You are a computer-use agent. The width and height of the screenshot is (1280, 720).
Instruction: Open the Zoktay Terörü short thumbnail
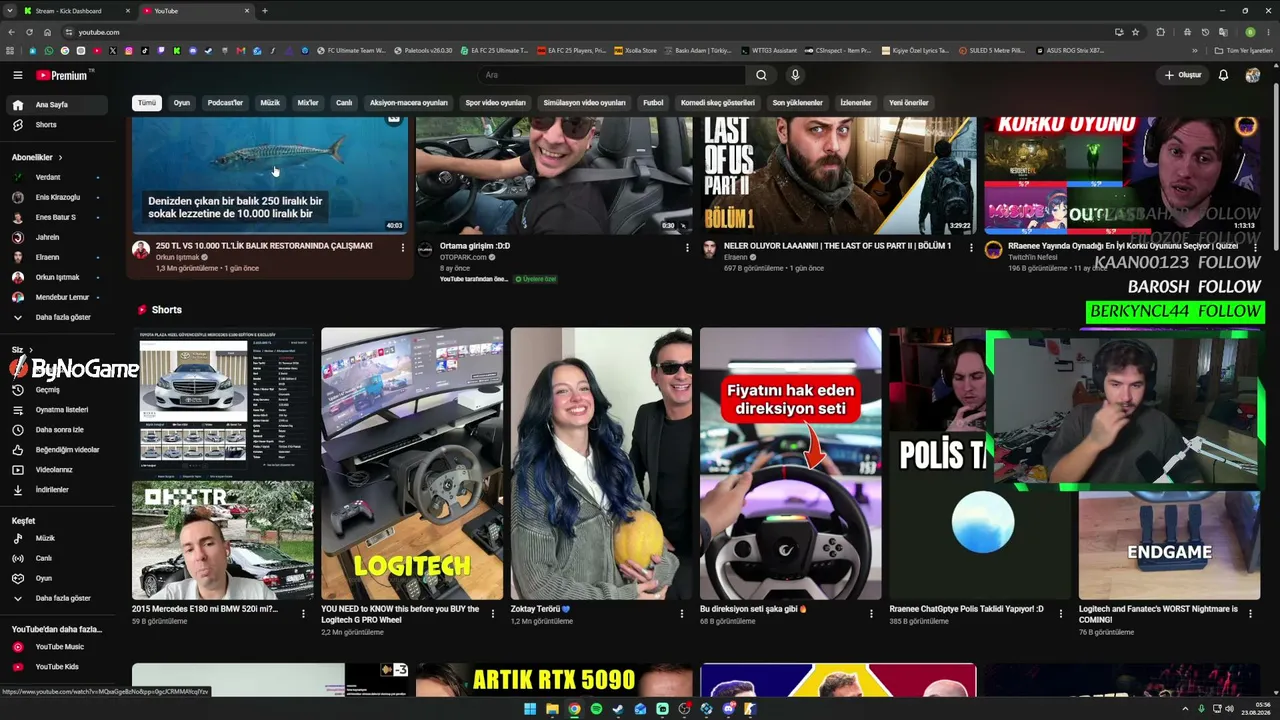pyautogui.click(x=601, y=464)
